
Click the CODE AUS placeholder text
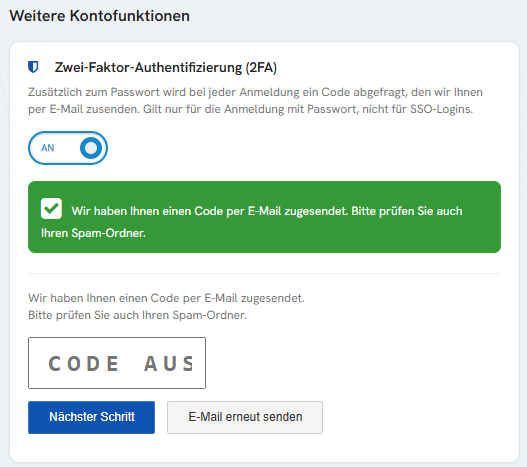click(x=121, y=363)
